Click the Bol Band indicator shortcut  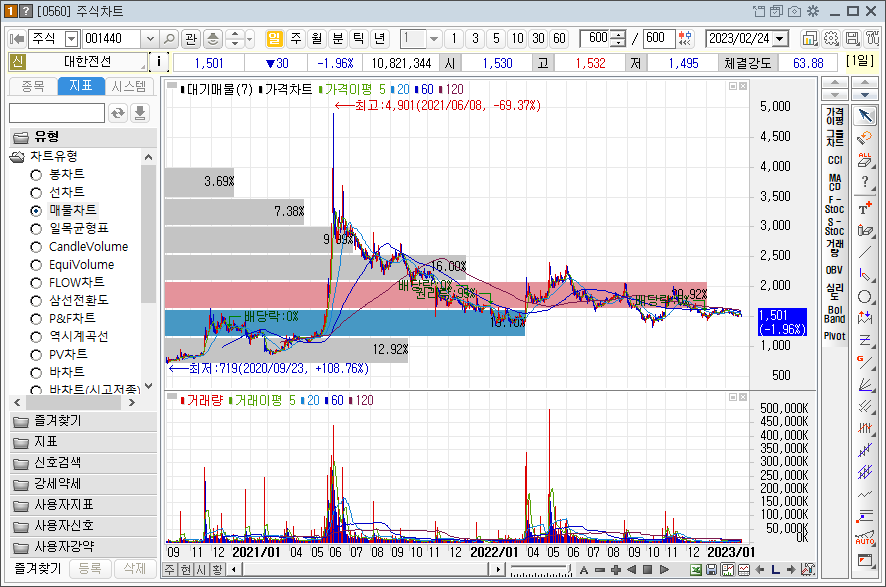pyautogui.click(x=835, y=314)
